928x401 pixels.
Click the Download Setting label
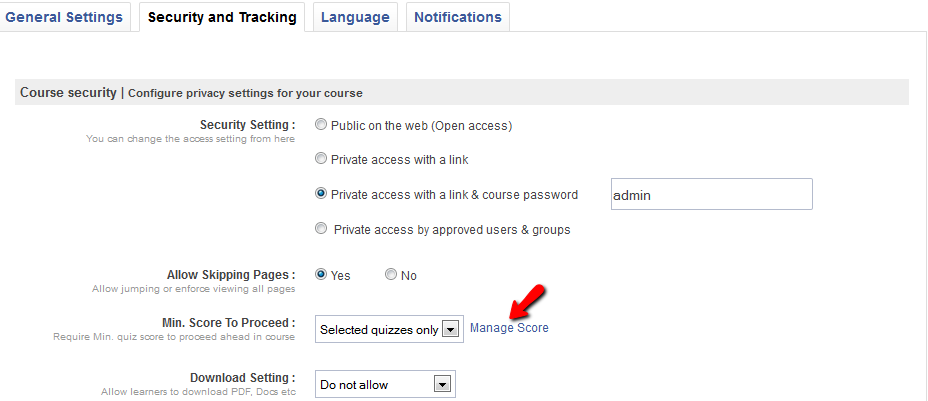(x=242, y=378)
